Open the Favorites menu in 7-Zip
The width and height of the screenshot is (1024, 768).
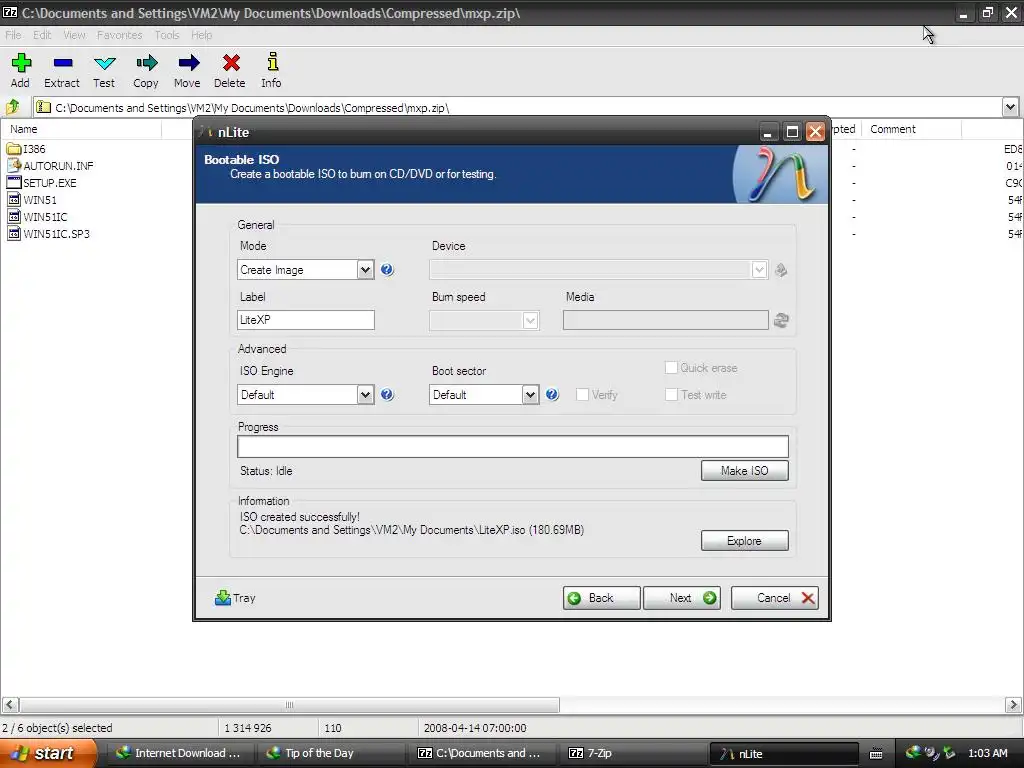point(120,35)
